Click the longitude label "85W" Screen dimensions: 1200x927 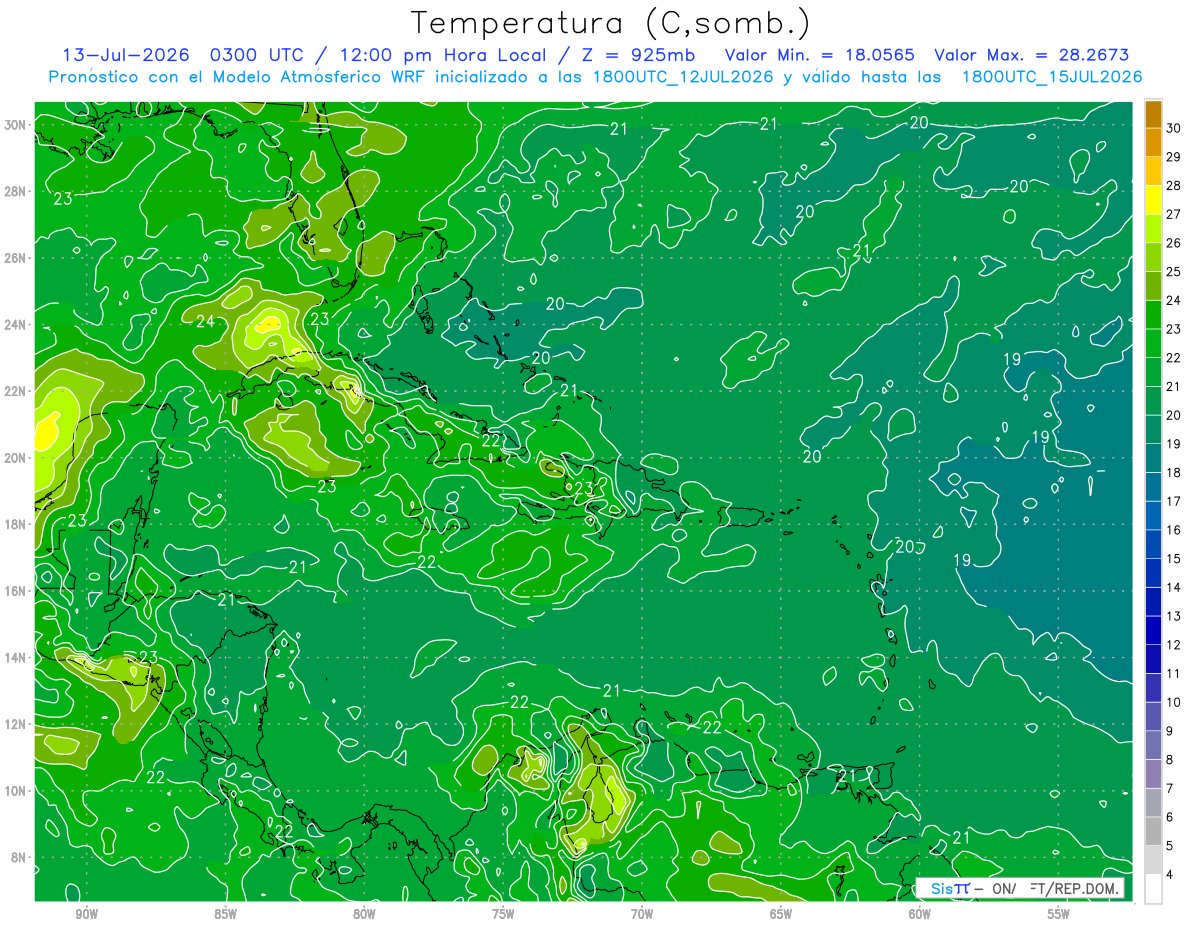(x=225, y=914)
